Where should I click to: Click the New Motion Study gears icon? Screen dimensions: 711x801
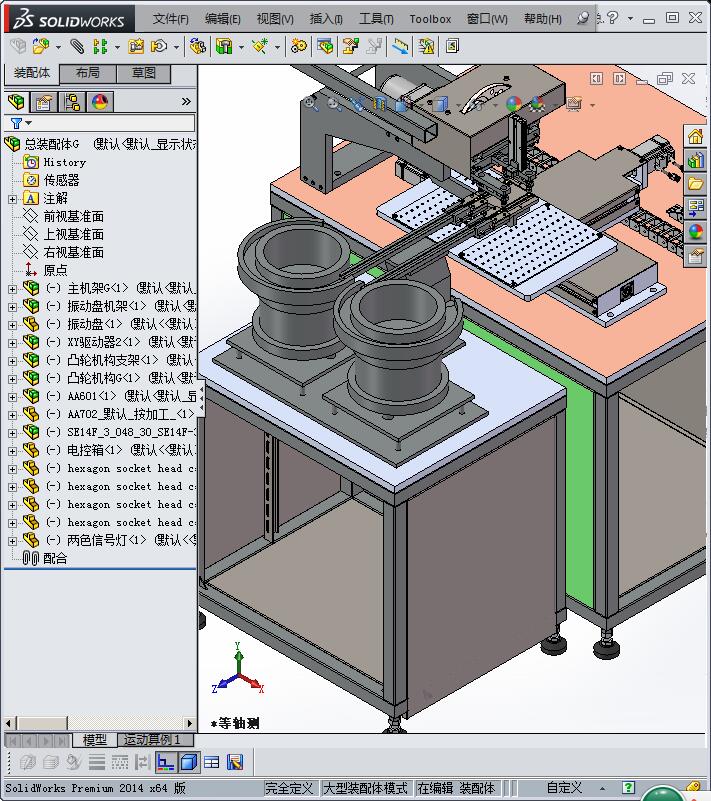click(x=299, y=46)
